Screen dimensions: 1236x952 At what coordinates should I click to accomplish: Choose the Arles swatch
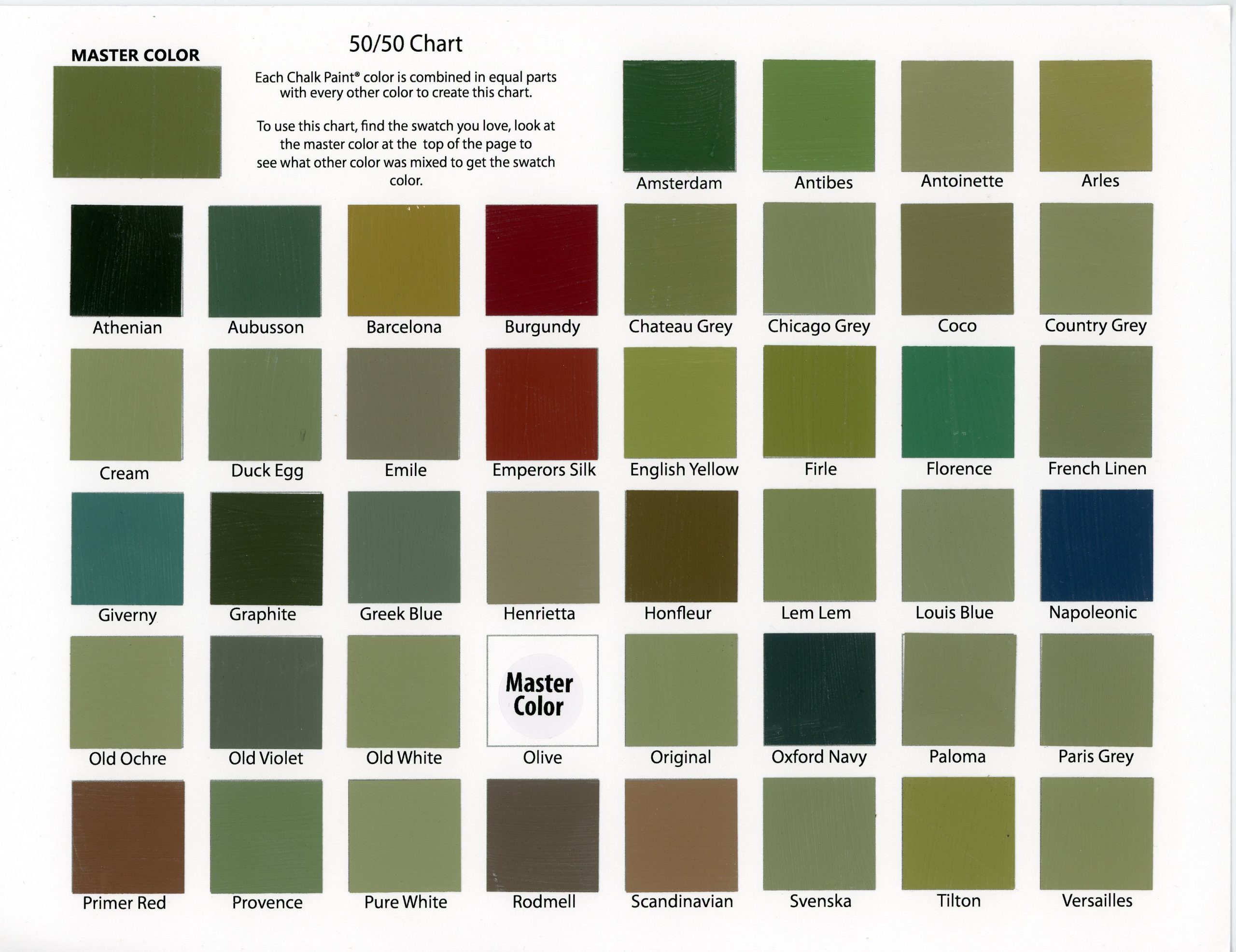click(x=1096, y=115)
